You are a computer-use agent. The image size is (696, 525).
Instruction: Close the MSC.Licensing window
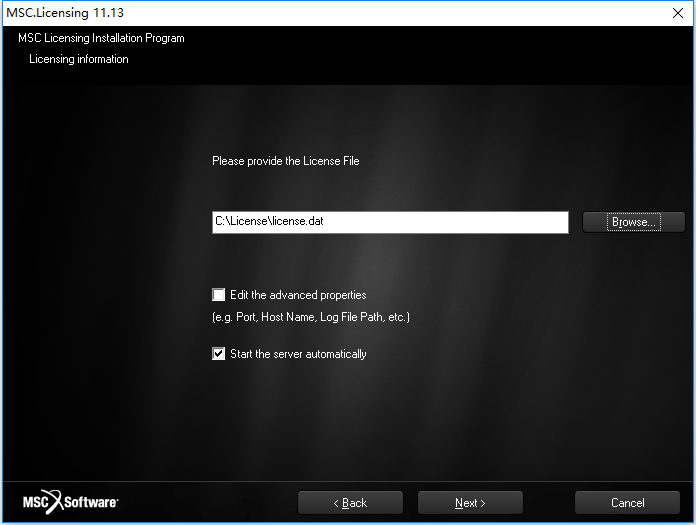click(x=677, y=13)
